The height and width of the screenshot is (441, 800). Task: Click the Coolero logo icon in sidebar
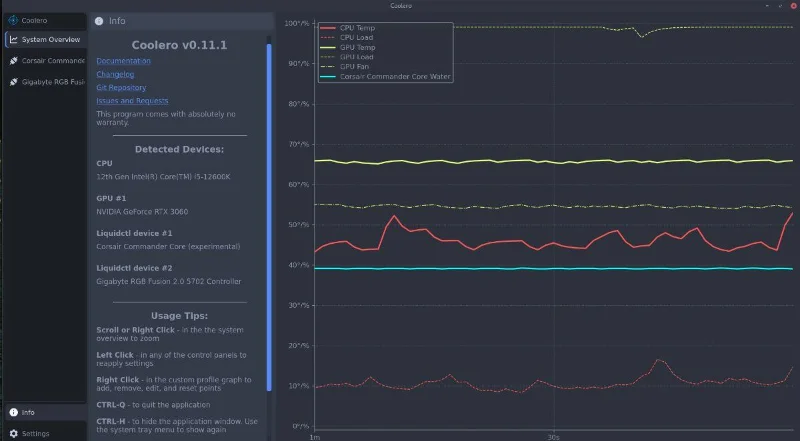(x=13, y=20)
